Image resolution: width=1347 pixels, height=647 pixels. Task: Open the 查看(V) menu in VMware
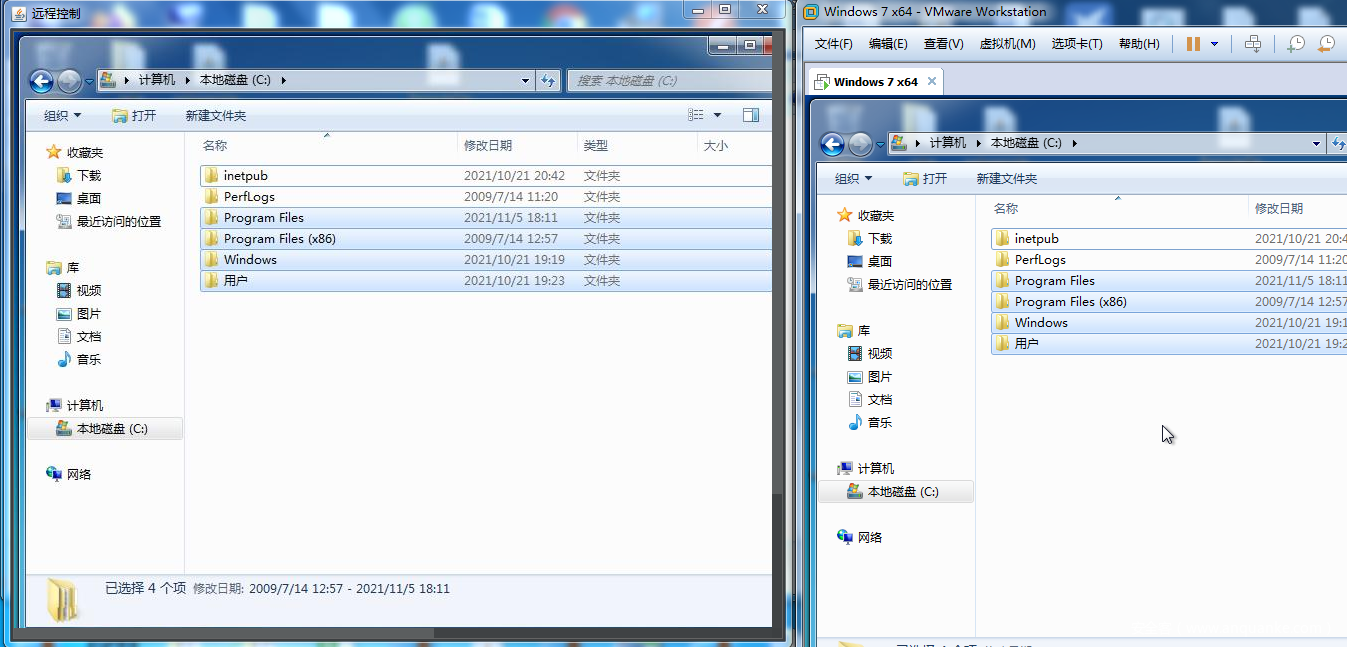click(943, 44)
